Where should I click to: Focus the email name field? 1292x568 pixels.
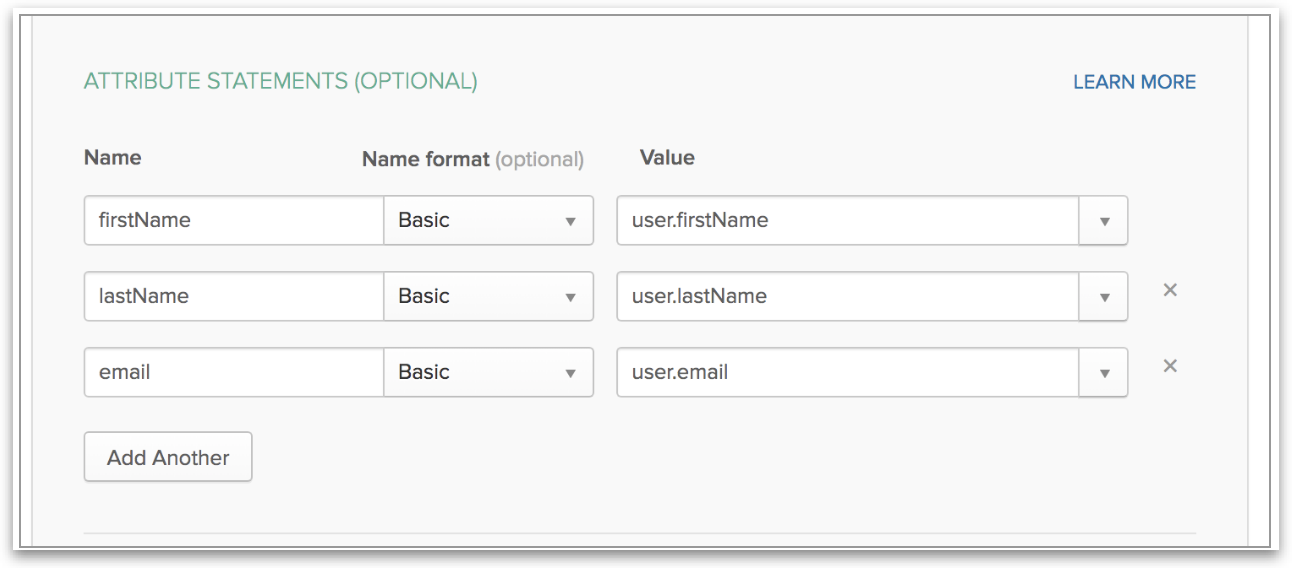(234, 373)
